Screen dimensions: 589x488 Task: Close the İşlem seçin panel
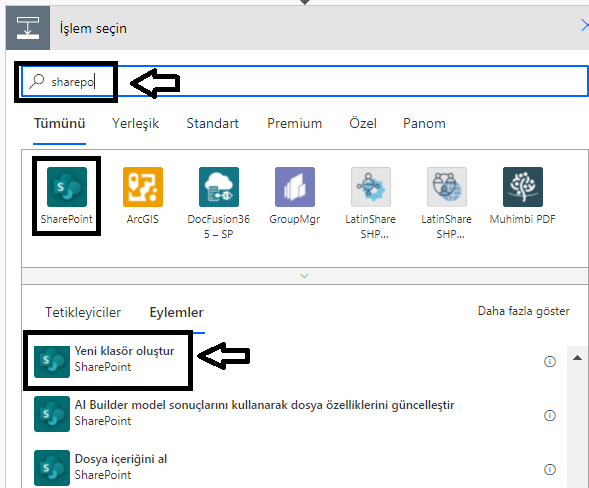pos(584,26)
